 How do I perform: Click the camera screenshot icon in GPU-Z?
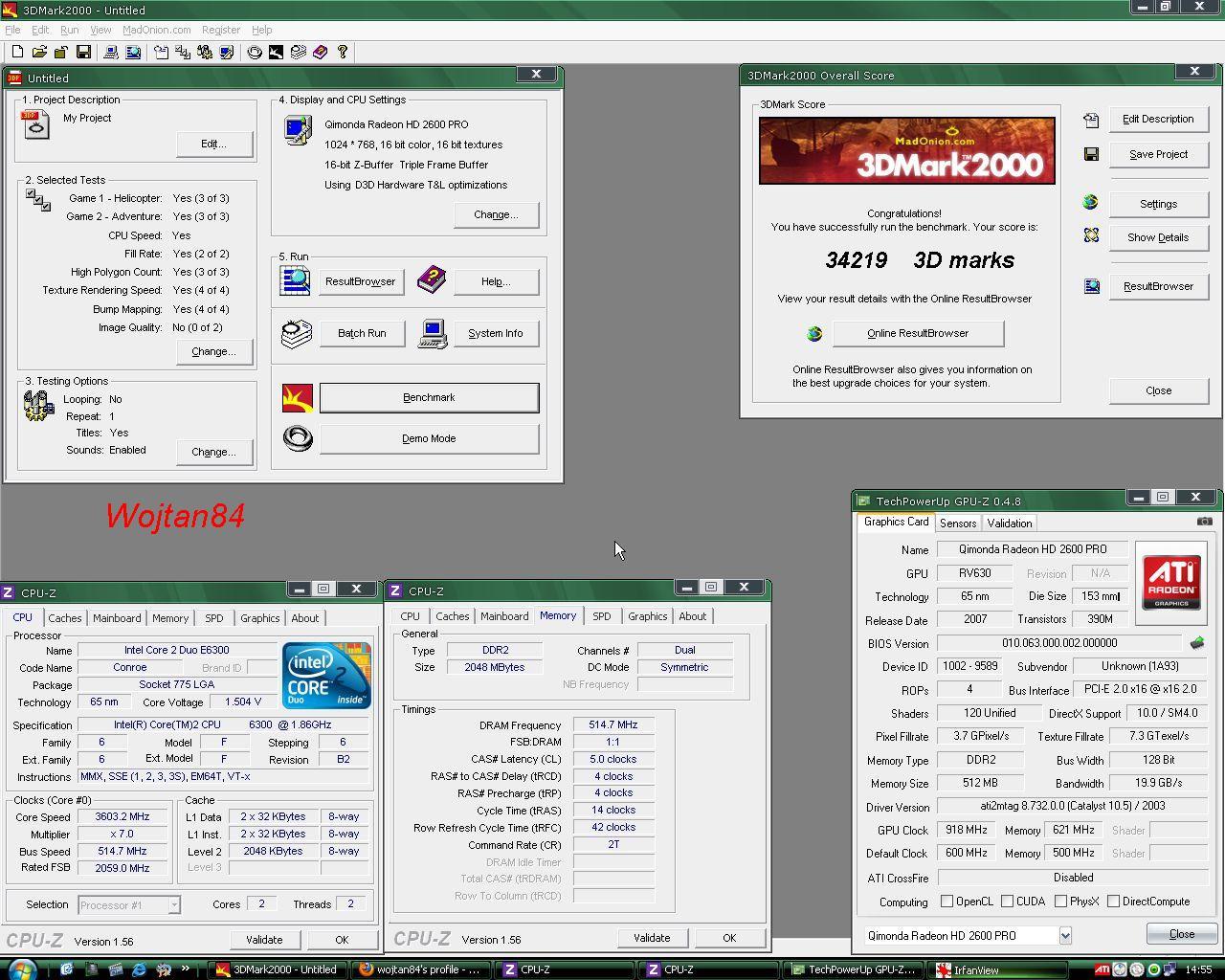coord(1205,522)
